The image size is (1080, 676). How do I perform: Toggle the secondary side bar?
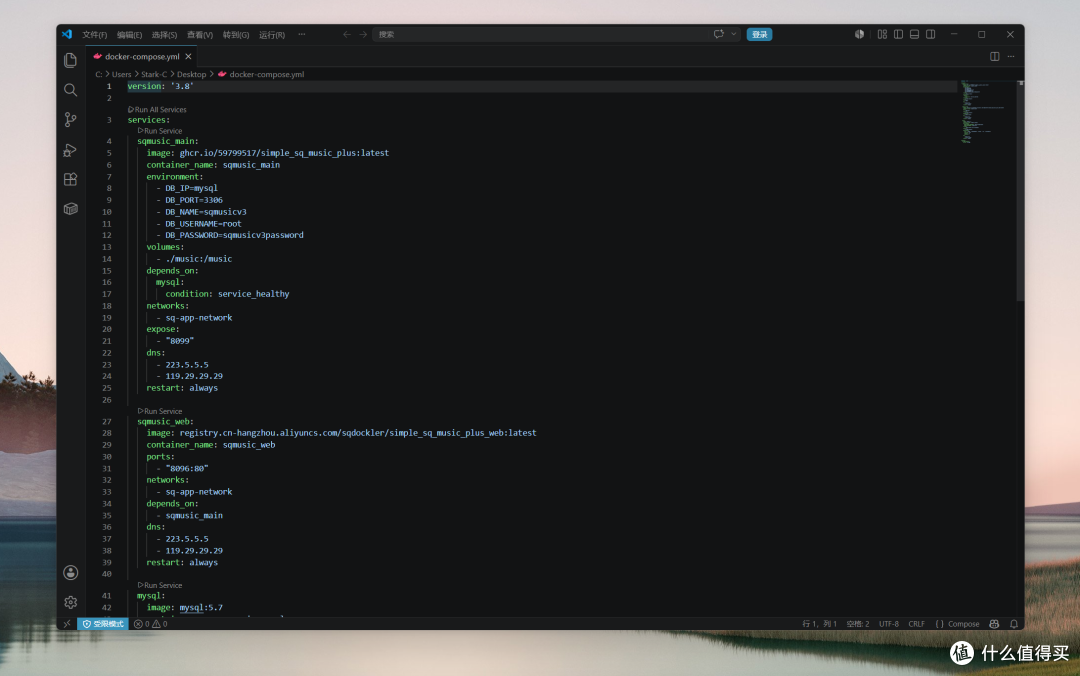(x=931, y=34)
